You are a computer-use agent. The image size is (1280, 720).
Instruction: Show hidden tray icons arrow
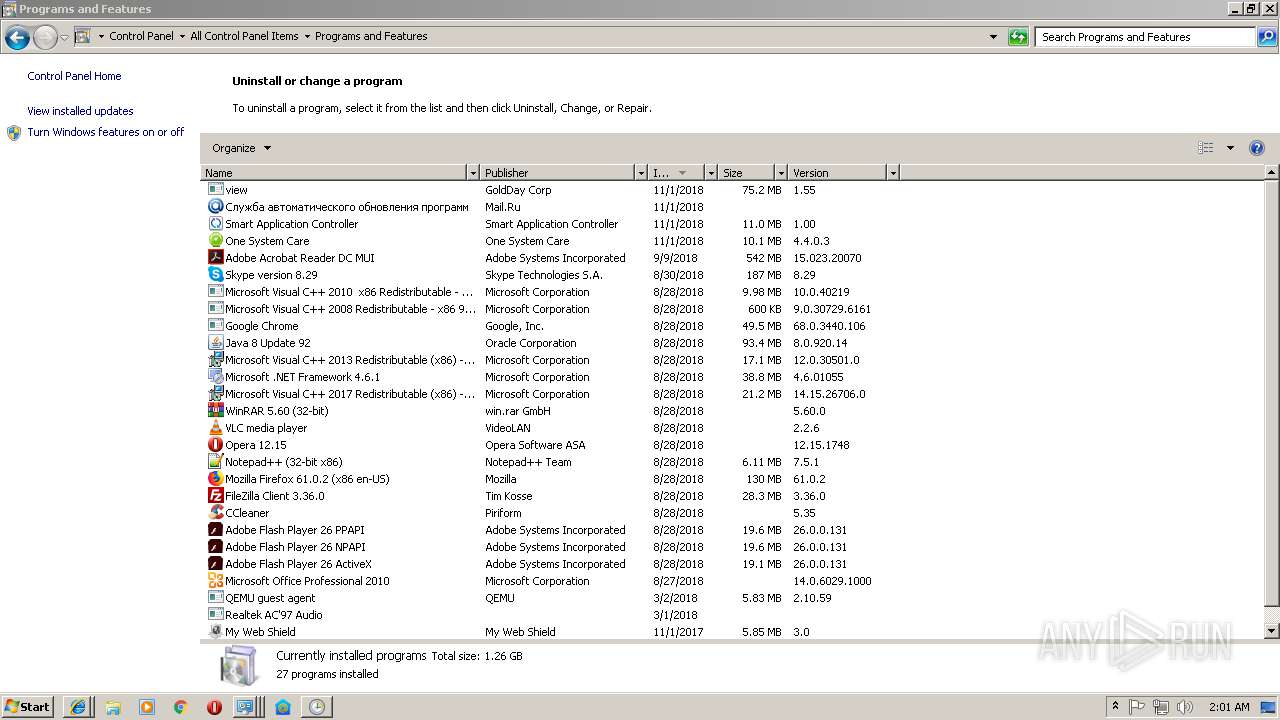(x=1116, y=707)
